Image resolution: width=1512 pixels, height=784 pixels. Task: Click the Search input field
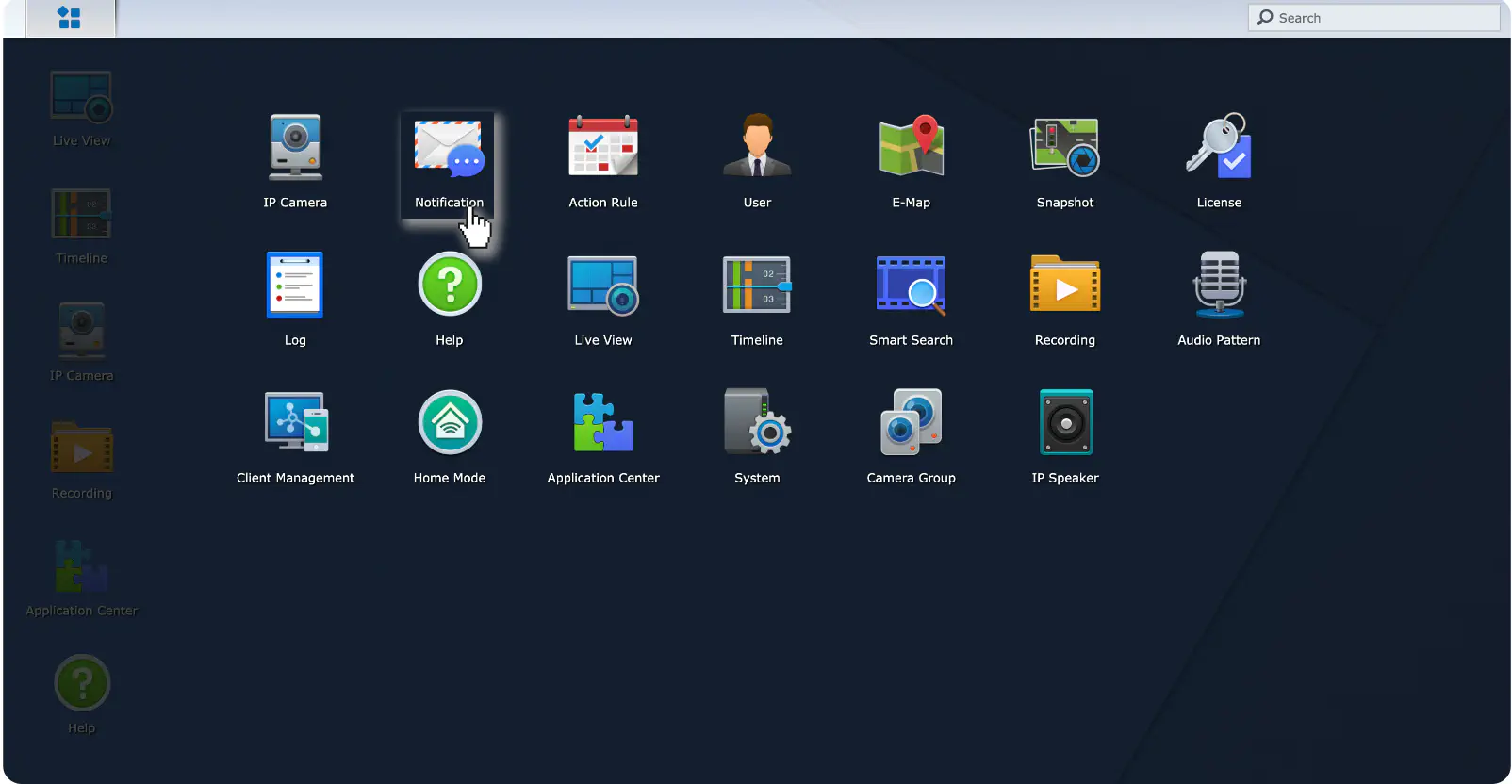[1373, 18]
